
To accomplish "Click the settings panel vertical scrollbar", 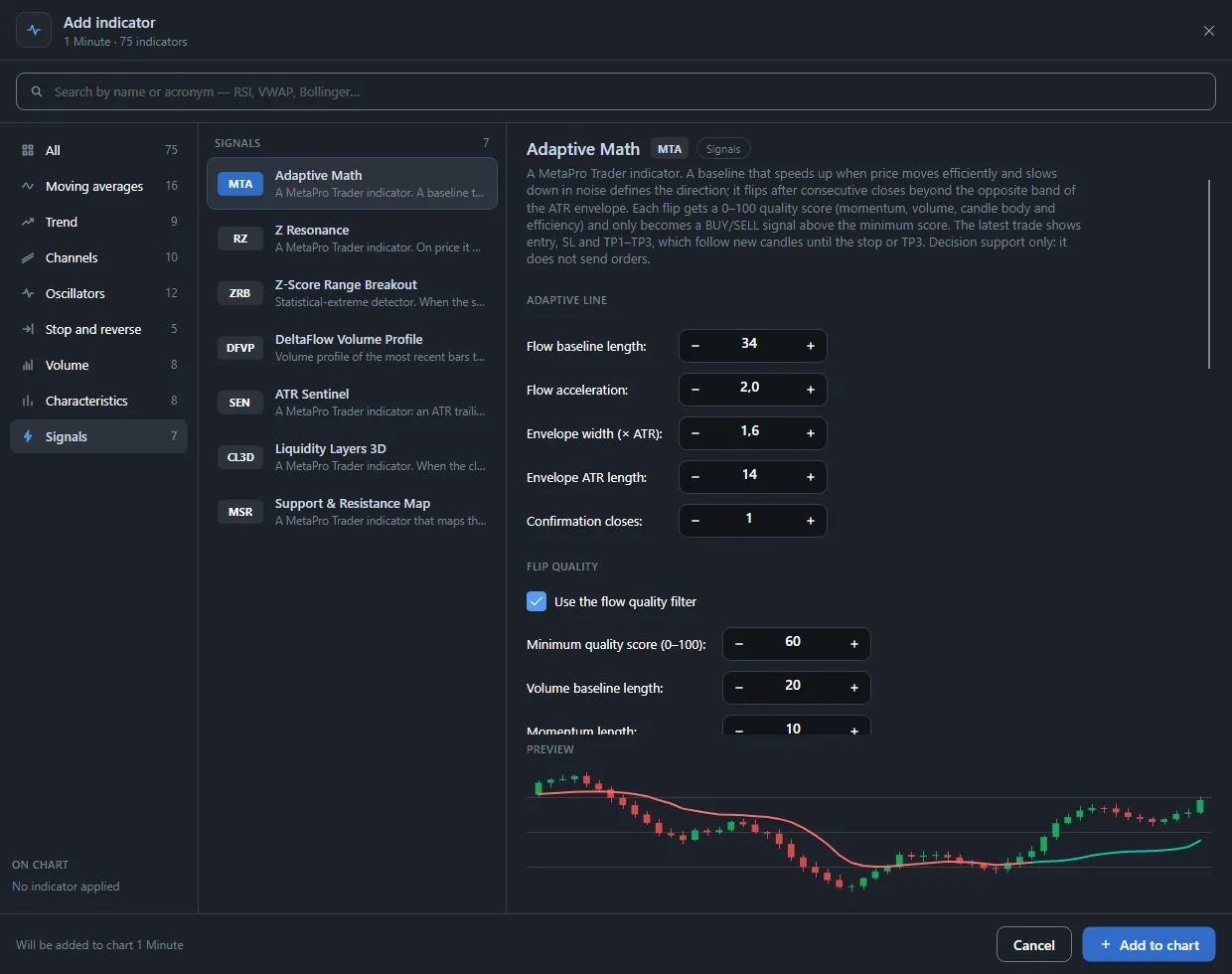I will coord(1209,273).
